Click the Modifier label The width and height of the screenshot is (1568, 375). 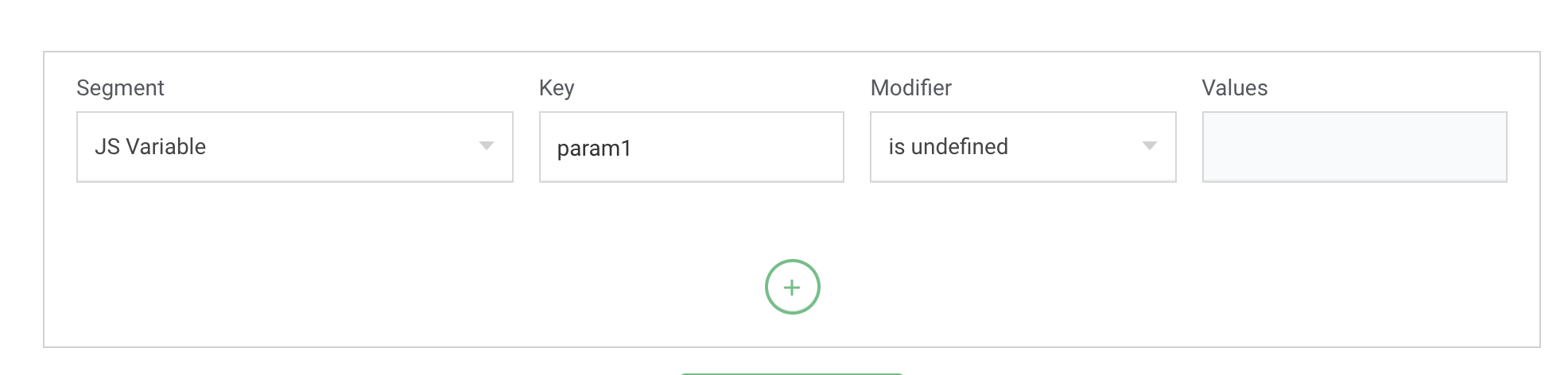click(x=910, y=88)
